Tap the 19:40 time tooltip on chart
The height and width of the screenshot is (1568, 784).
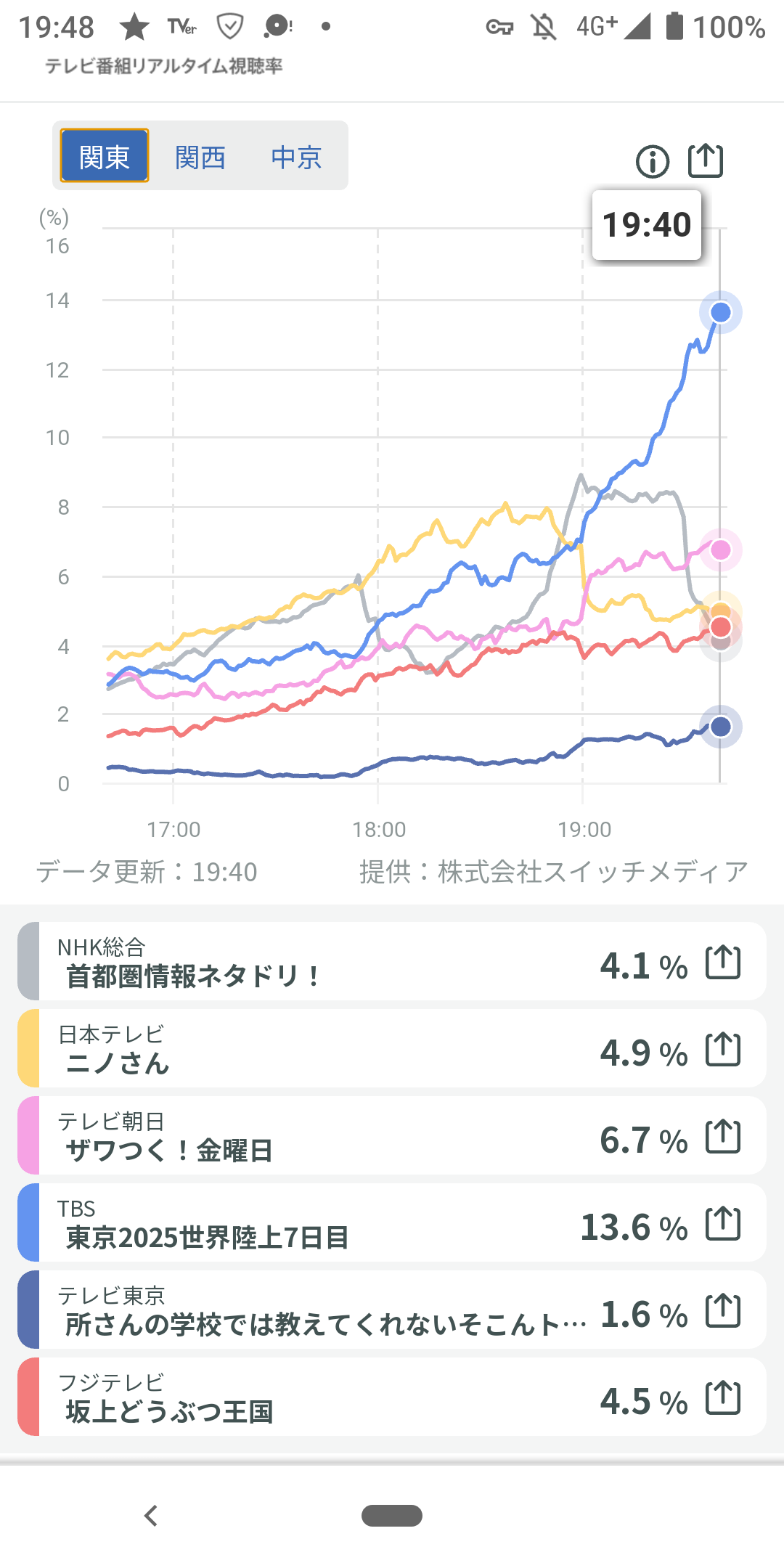point(647,225)
